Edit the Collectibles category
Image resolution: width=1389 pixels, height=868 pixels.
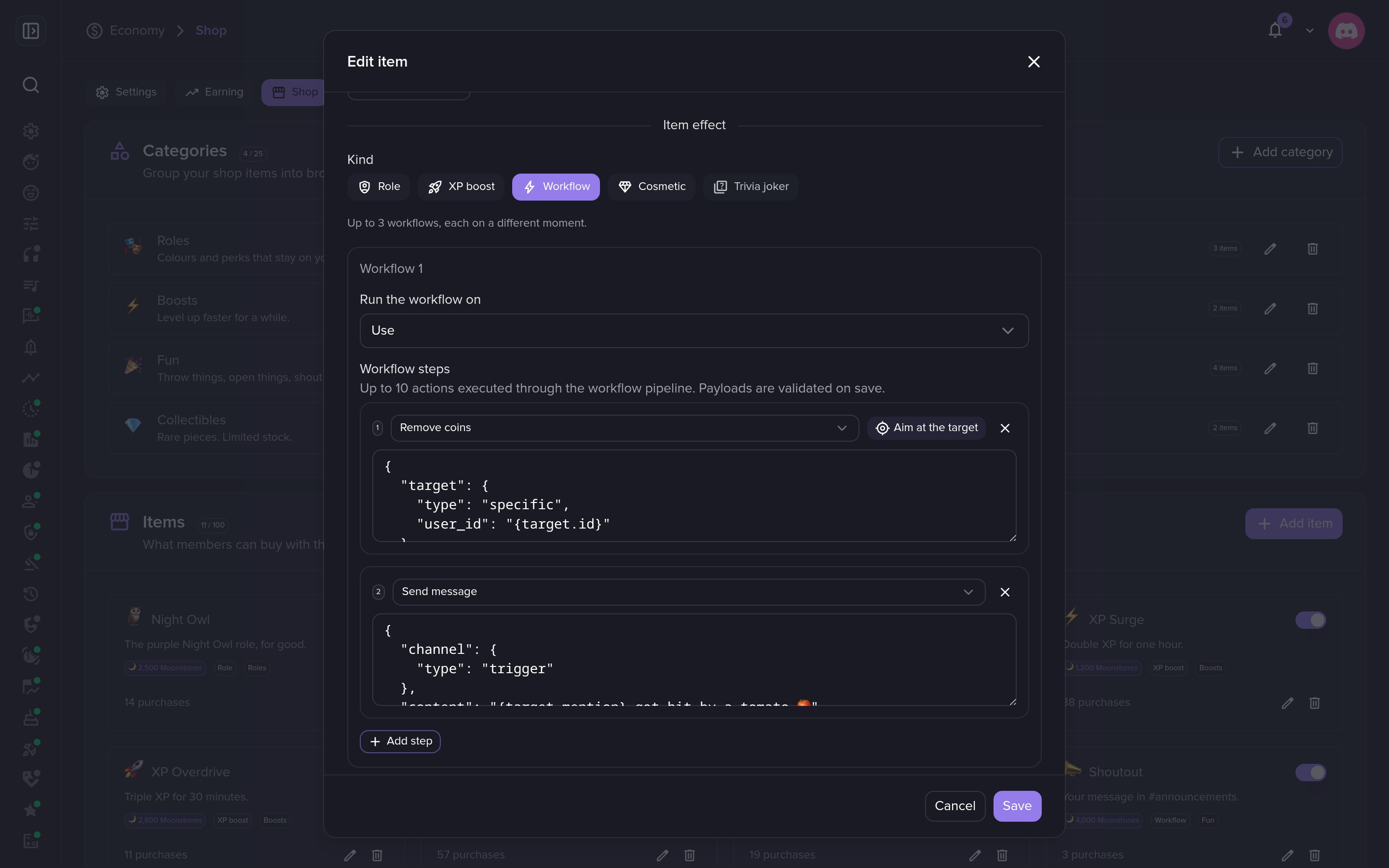[x=1270, y=428]
